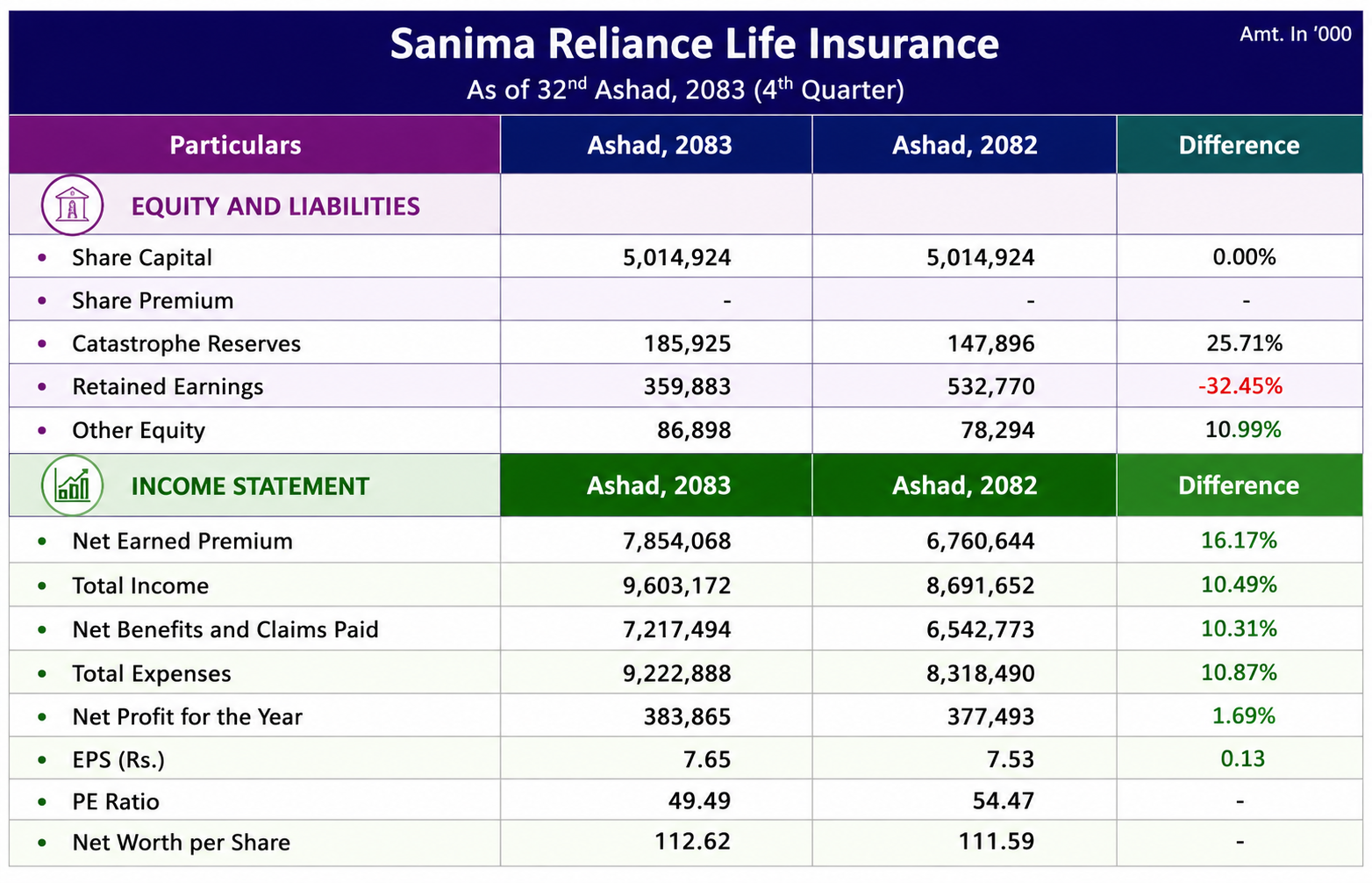This screenshot has height=883, width=1372.
Task: Click the bar chart icon beside Income Statement
Action: [x=72, y=485]
